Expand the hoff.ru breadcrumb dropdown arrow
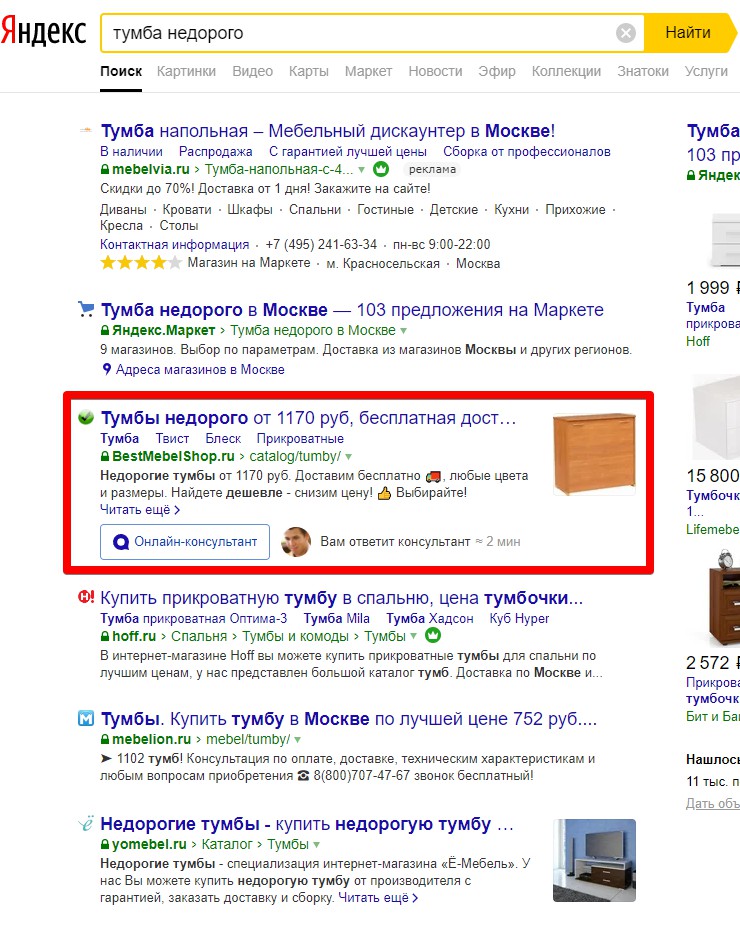 click(413, 637)
